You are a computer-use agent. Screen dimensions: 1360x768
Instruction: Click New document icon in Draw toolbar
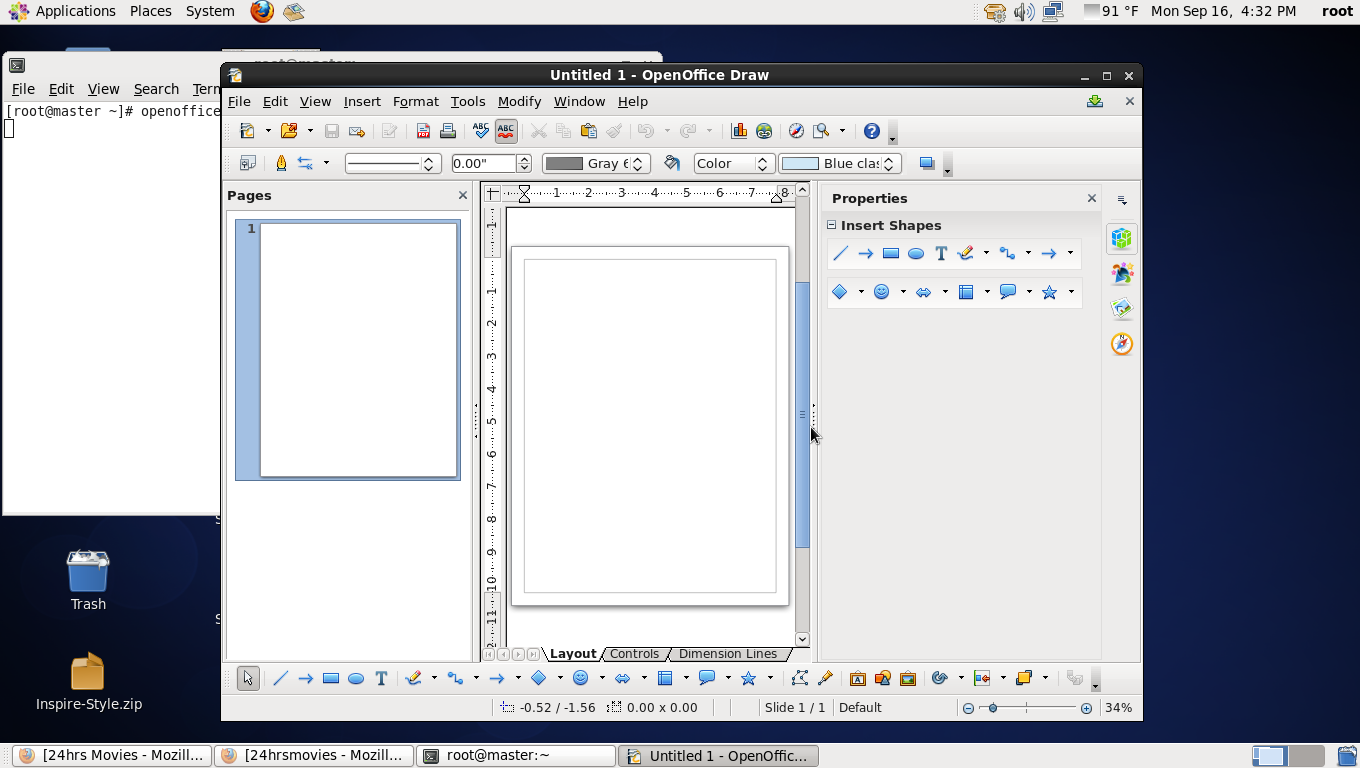(247, 131)
